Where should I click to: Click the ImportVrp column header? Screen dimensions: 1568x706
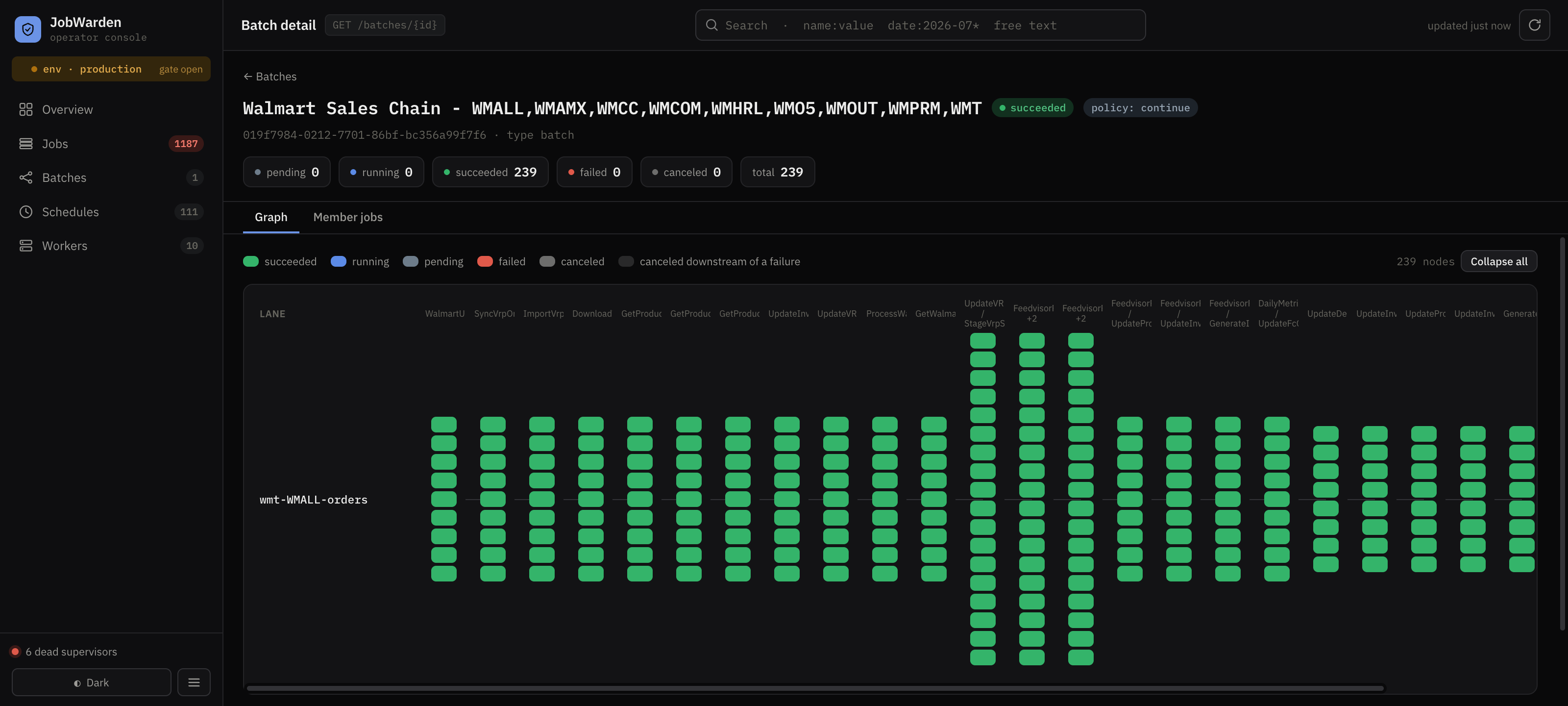[543, 314]
